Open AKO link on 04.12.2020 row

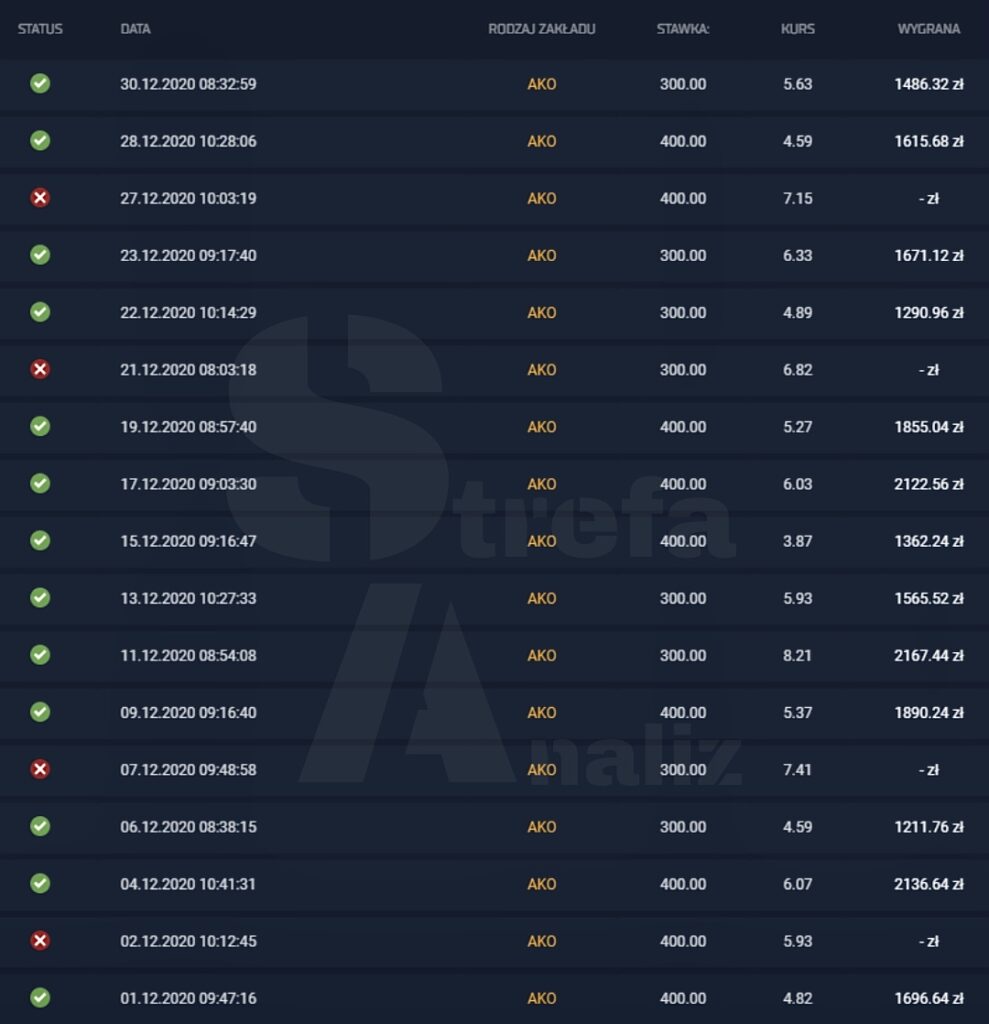[542, 884]
